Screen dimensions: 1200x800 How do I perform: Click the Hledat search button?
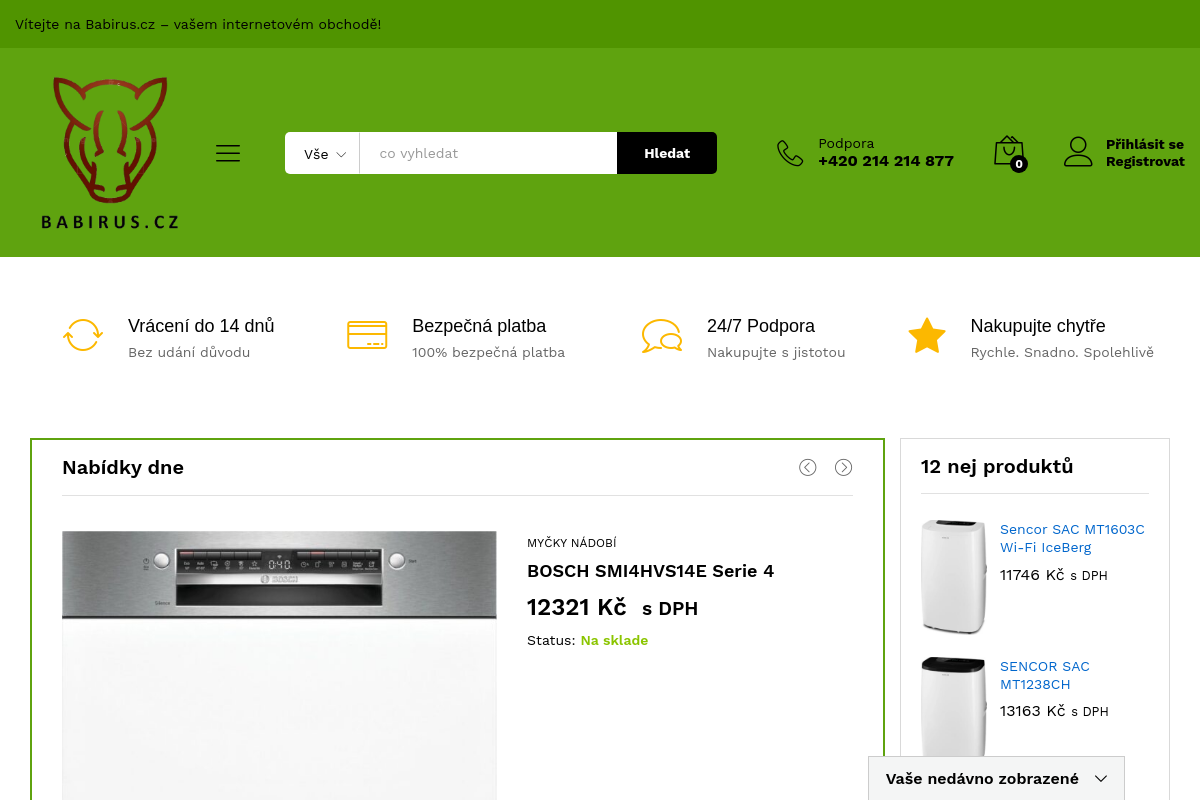pos(667,153)
